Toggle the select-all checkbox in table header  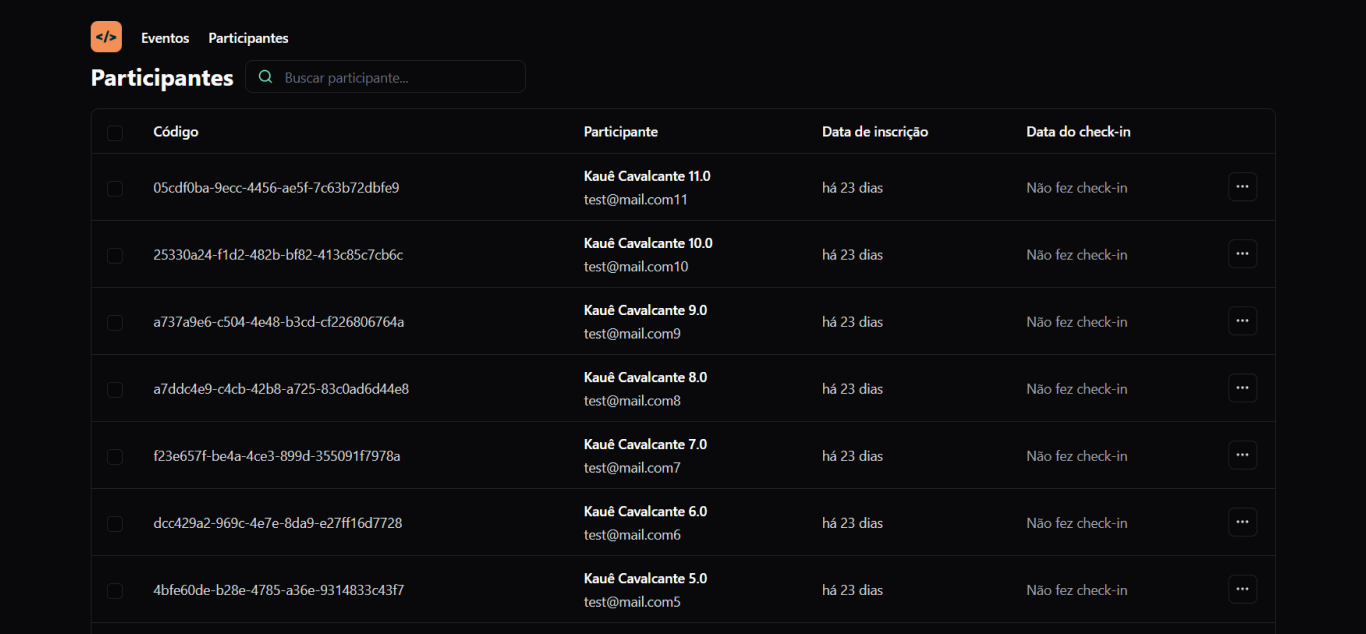pos(115,133)
